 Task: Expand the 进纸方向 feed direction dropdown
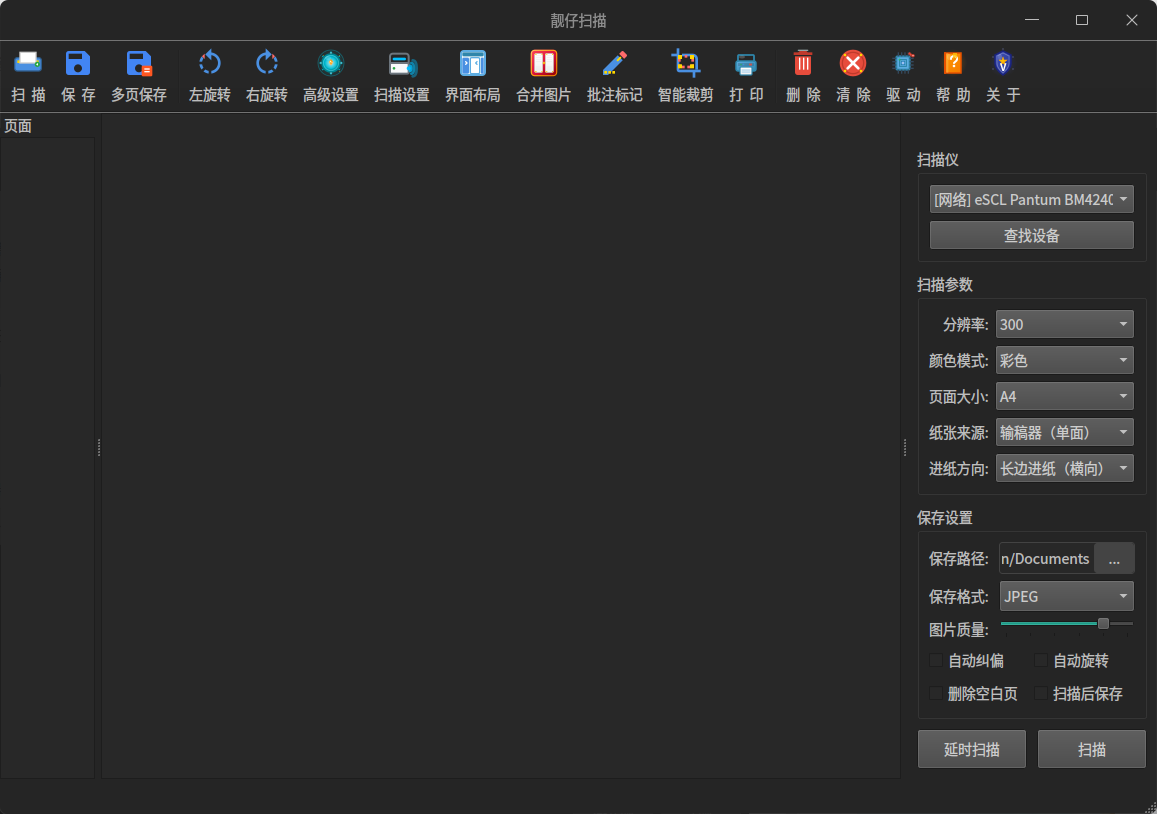pos(1065,469)
